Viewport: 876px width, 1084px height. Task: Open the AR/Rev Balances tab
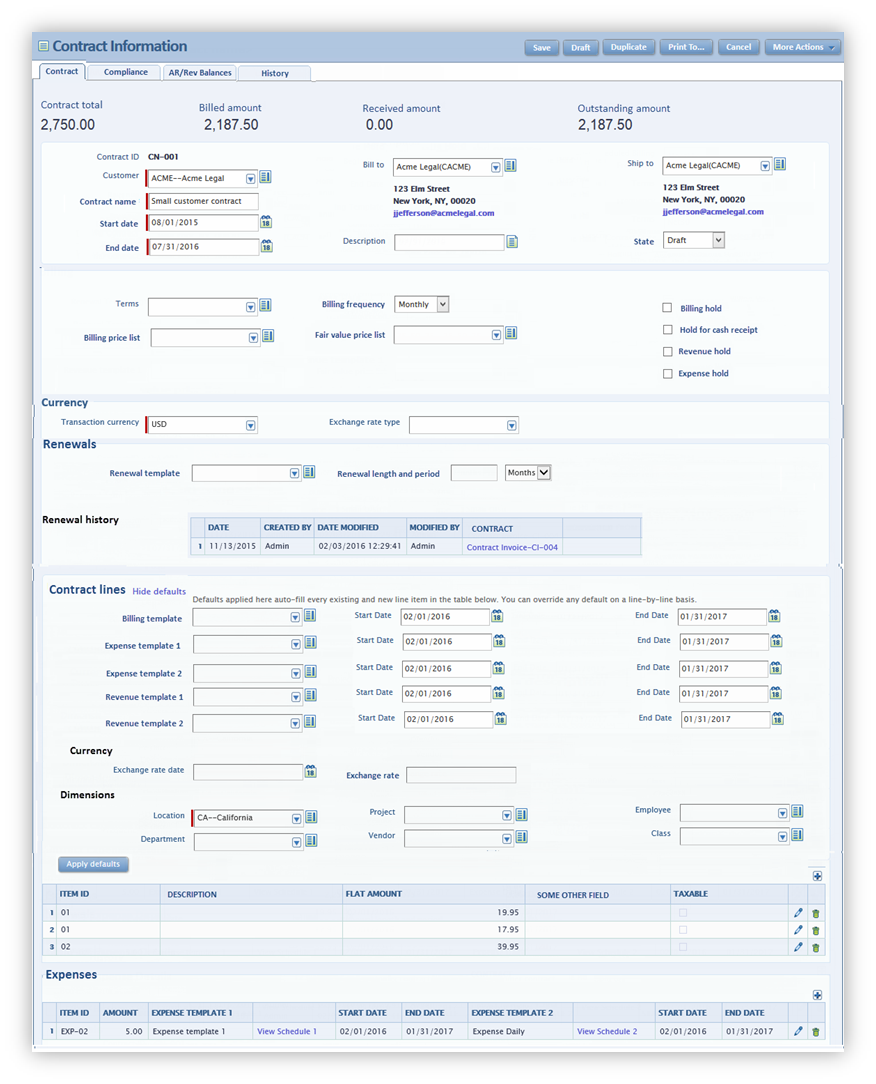(201, 72)
